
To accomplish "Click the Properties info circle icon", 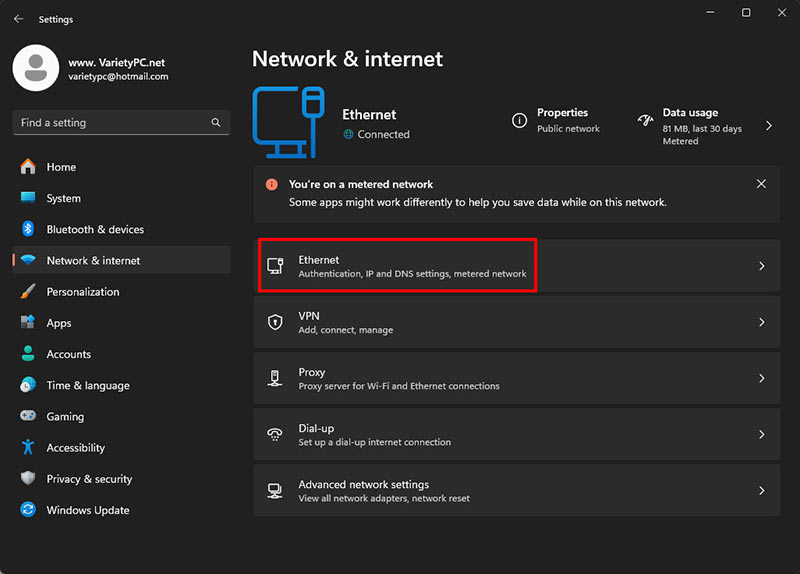I will click(x=519, y=121).
